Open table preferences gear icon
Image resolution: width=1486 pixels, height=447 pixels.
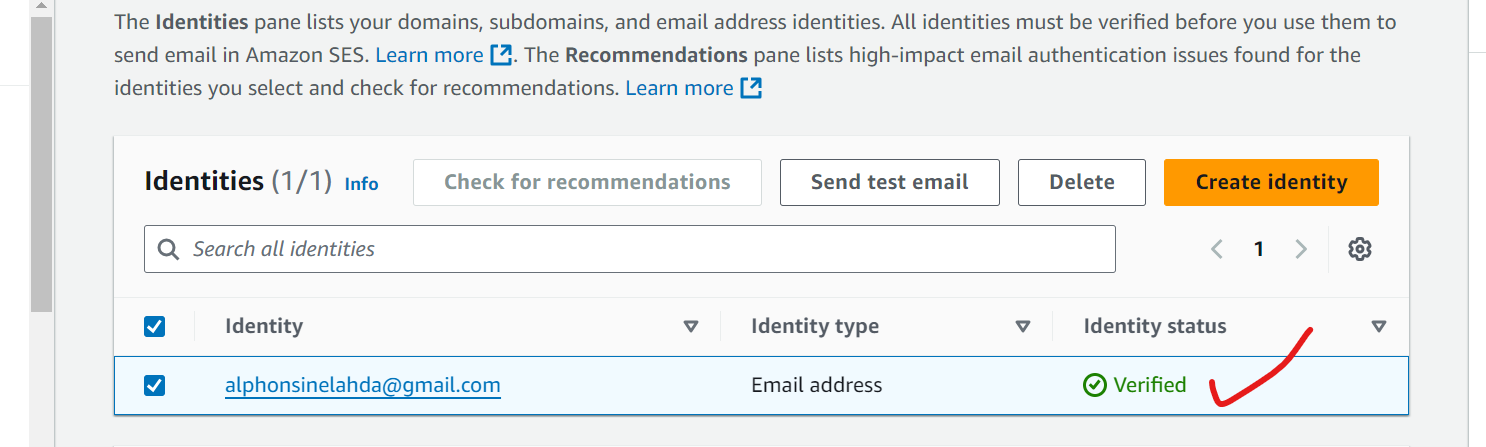coord(1359,249)
